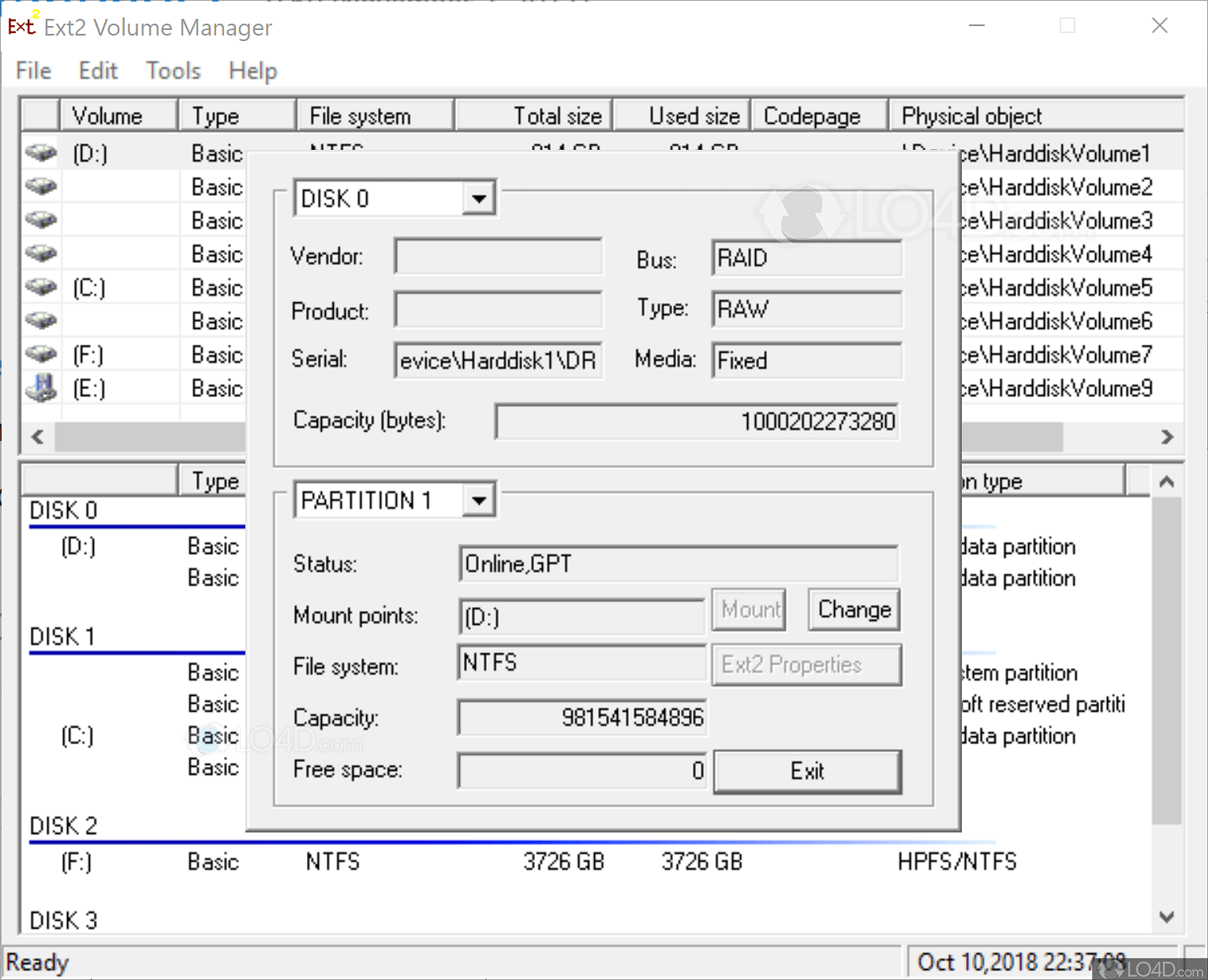The width and height of the screenshot is (1208, 980).
Task: Sort by the File system column header
Action: click(376, 116)
